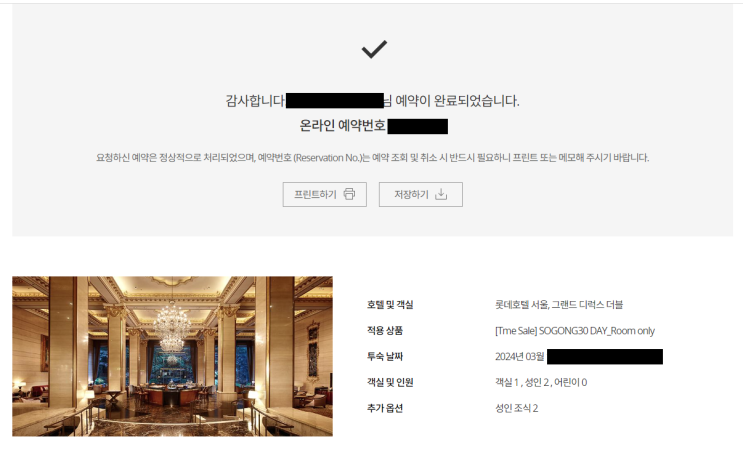This screenshot has width=743, height=458.
Task: Click the blacked-out reservation number
Action: pyautogui.click(x=417, y=126)
